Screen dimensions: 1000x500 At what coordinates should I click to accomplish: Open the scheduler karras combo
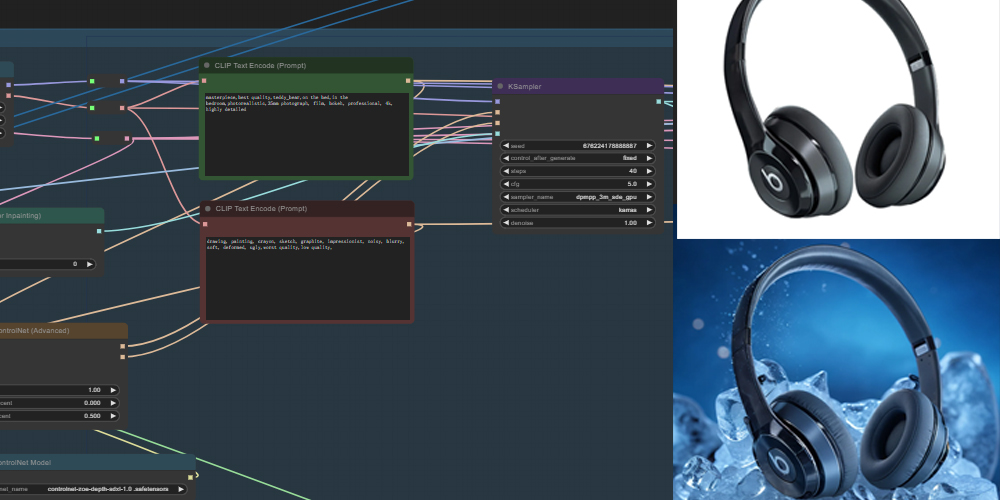(x=577, y=210)
